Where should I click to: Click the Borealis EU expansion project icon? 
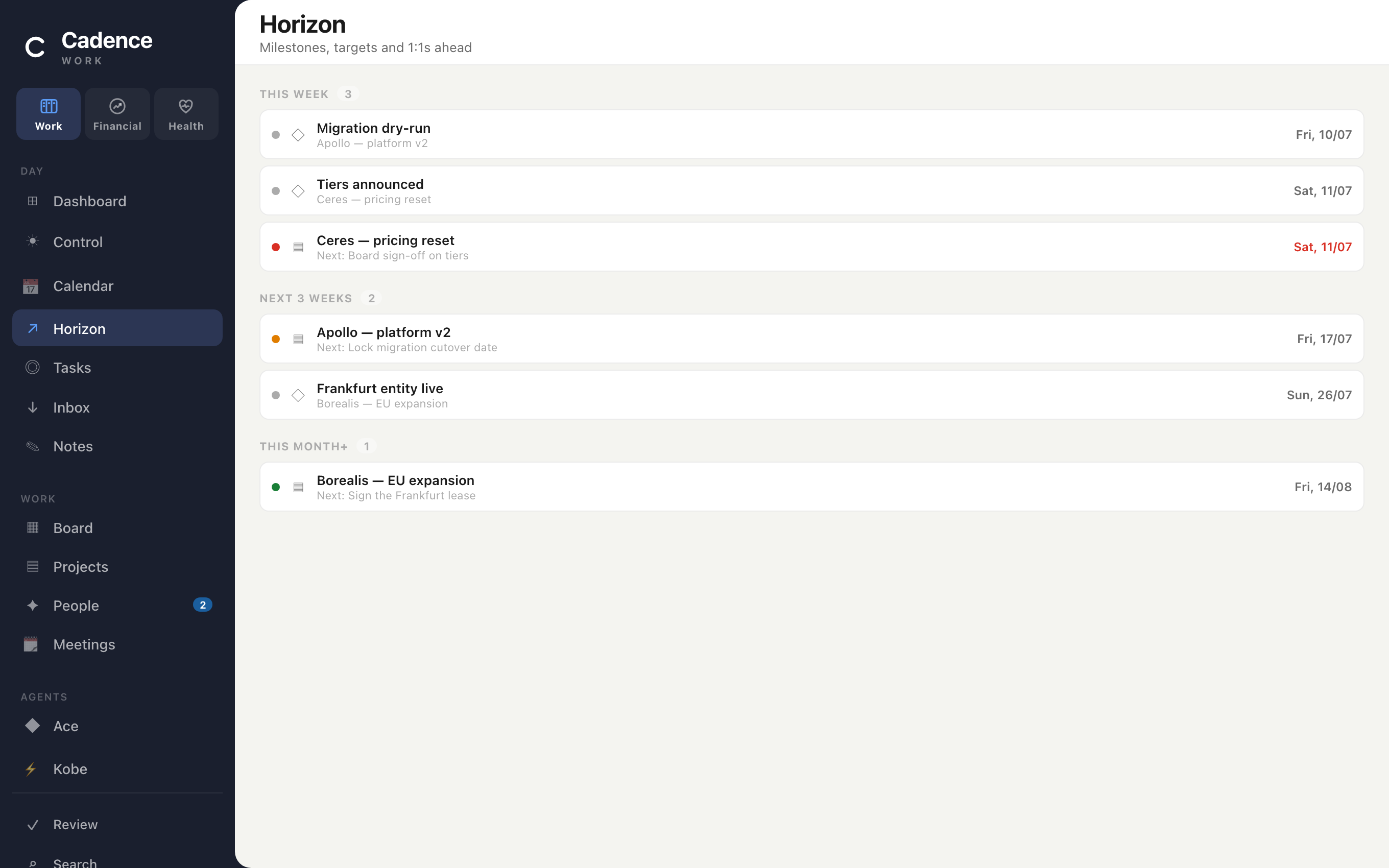[298, 488]
